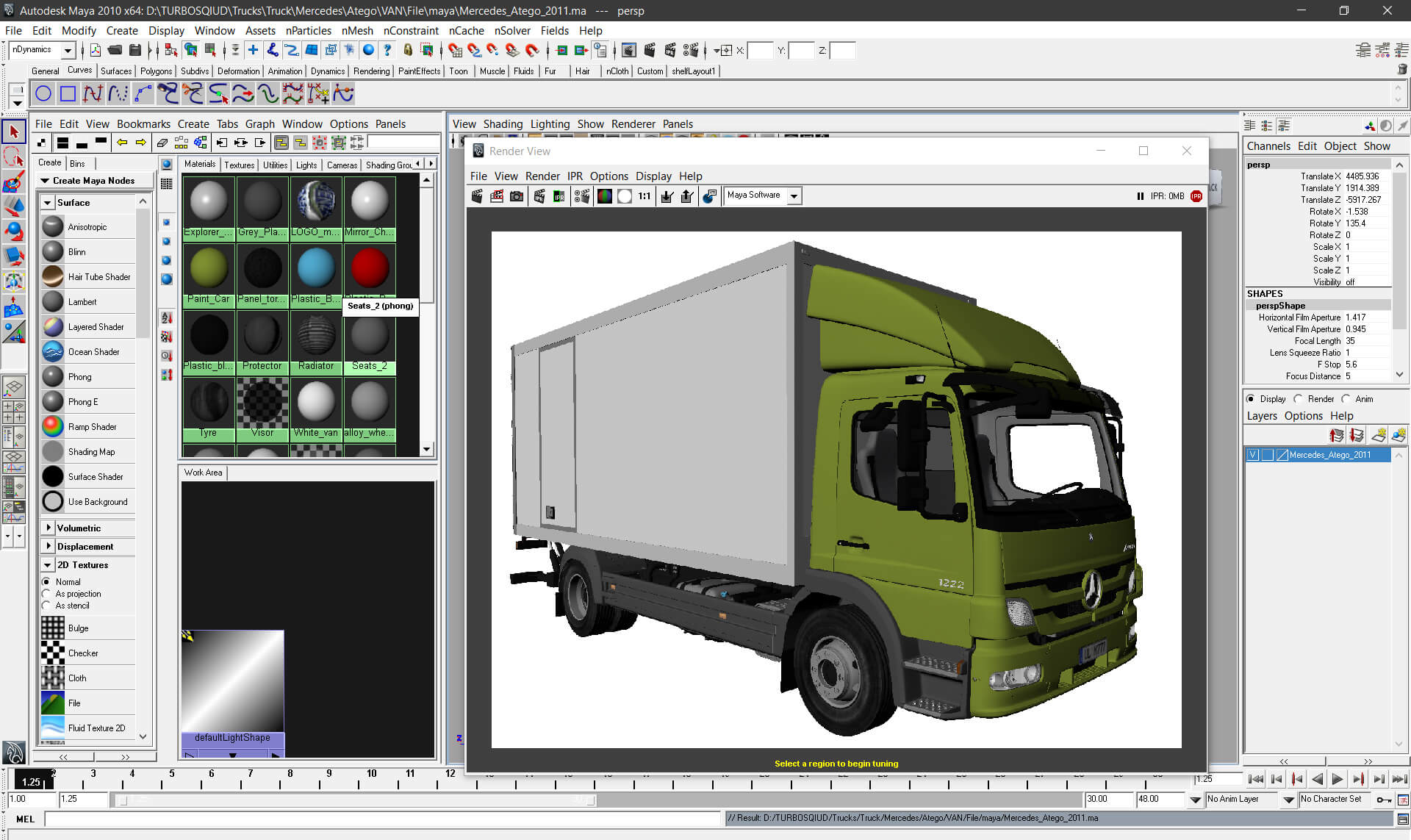
Task: Collapse the Create Maya Nodes header
Action: [45, 180]
